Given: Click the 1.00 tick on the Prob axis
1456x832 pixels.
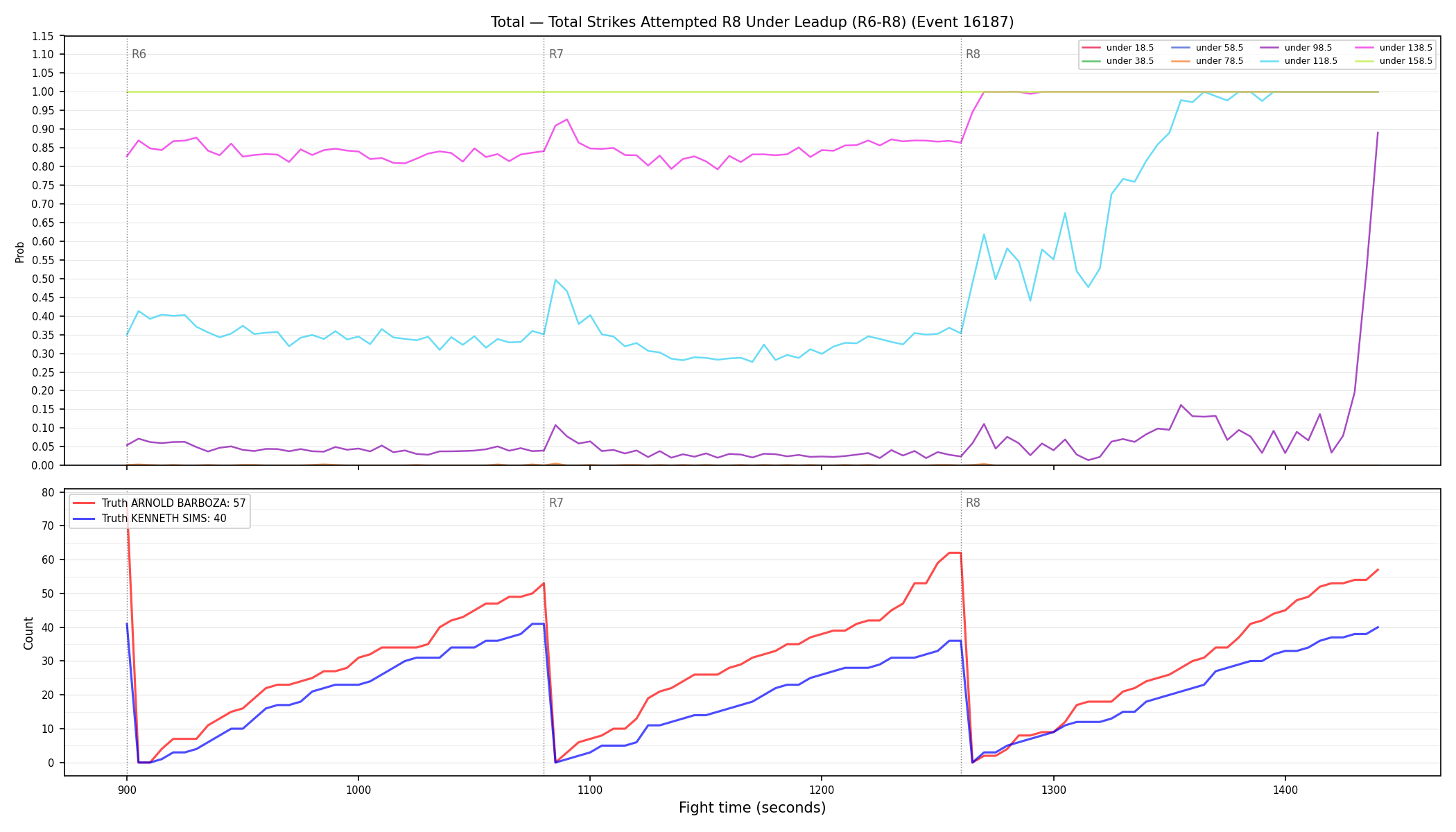Looking at the screenshot, I should click(43, 92).
